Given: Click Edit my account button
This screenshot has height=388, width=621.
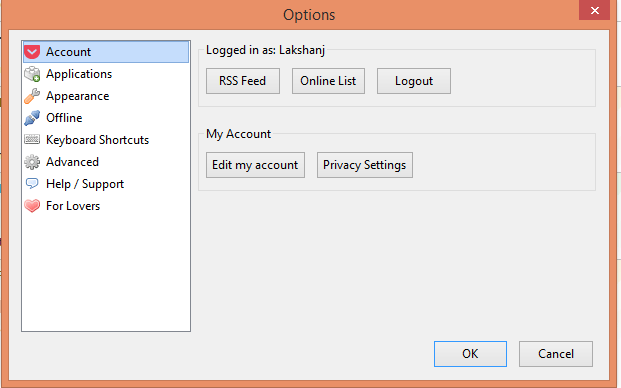Looking at the screenshot, I should 255,165.
